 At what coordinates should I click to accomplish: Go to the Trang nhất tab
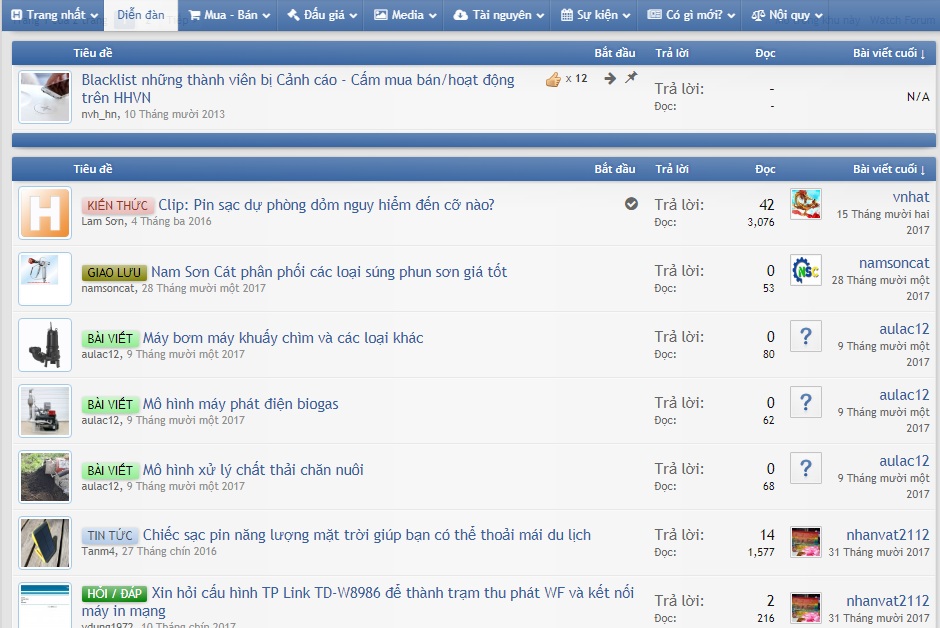coord(54,15)
